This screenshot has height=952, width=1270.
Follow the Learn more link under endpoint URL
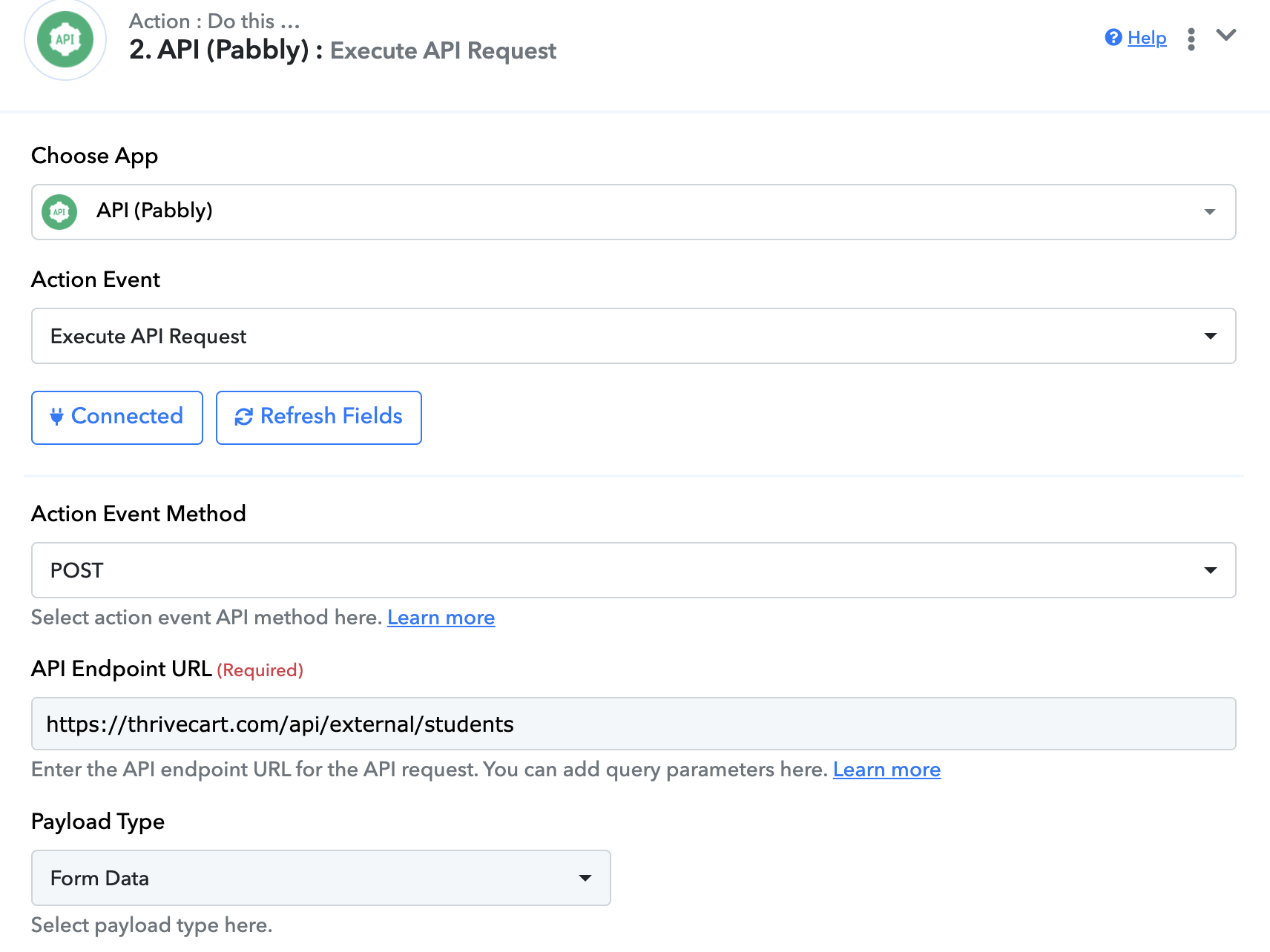(887, 770)
